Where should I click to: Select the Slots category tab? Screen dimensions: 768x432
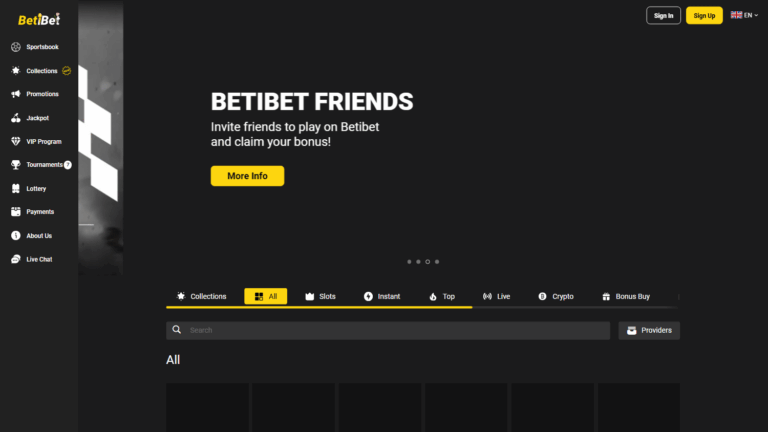(x=320, y=297)
